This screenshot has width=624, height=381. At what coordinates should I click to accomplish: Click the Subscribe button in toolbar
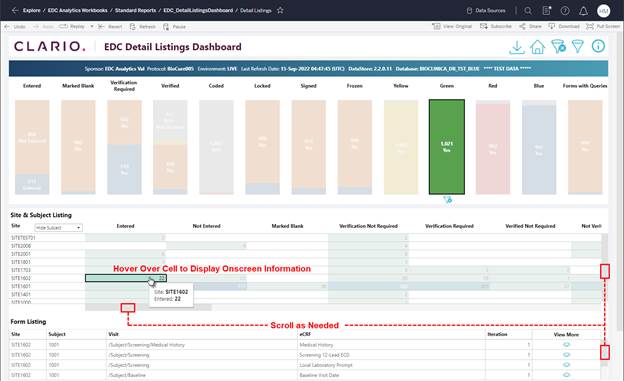point(495,26)
